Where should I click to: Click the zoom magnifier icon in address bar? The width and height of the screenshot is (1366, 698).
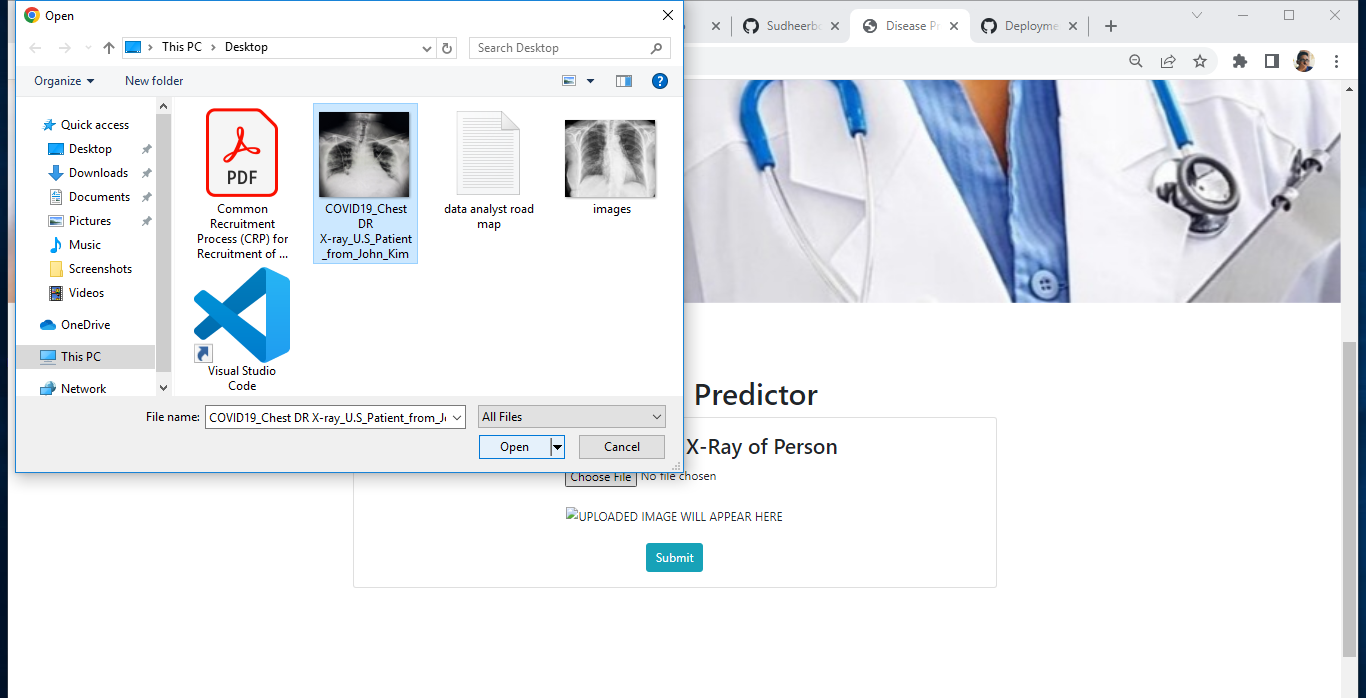point(1135,61)
